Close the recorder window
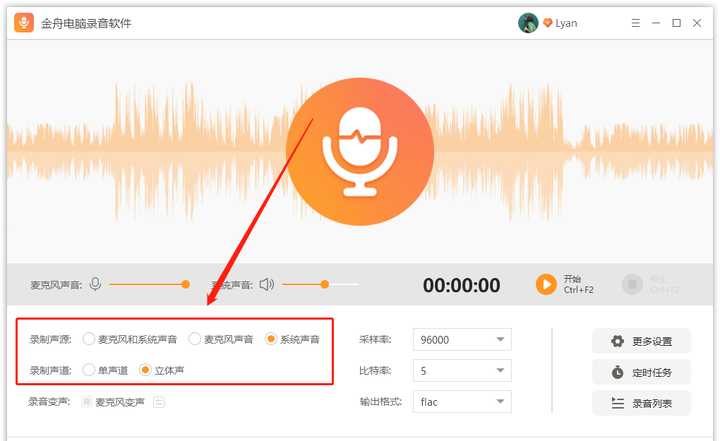This screenshot has height=441, width=720. click(x=697, y=23)
